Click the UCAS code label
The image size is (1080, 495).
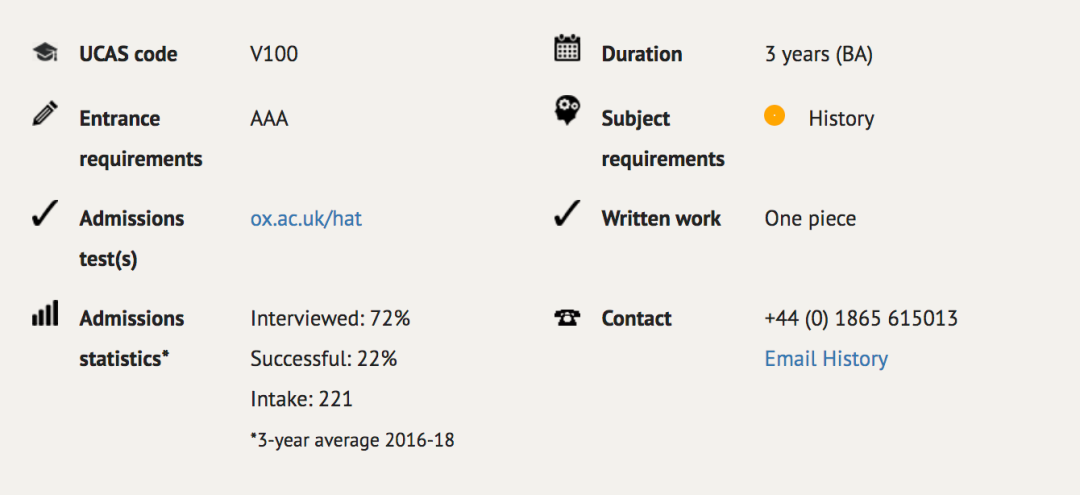pyautogui.click(x=128, y=54)
